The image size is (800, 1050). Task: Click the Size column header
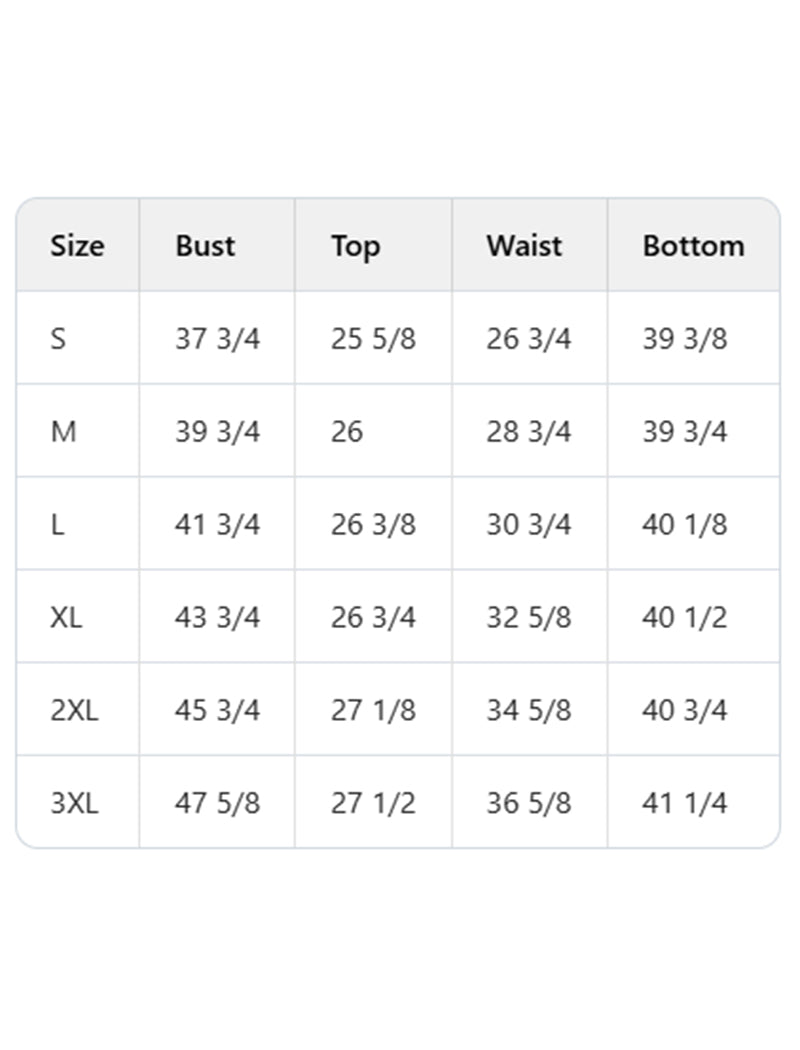pyautogui.click(x=77, y=246)
